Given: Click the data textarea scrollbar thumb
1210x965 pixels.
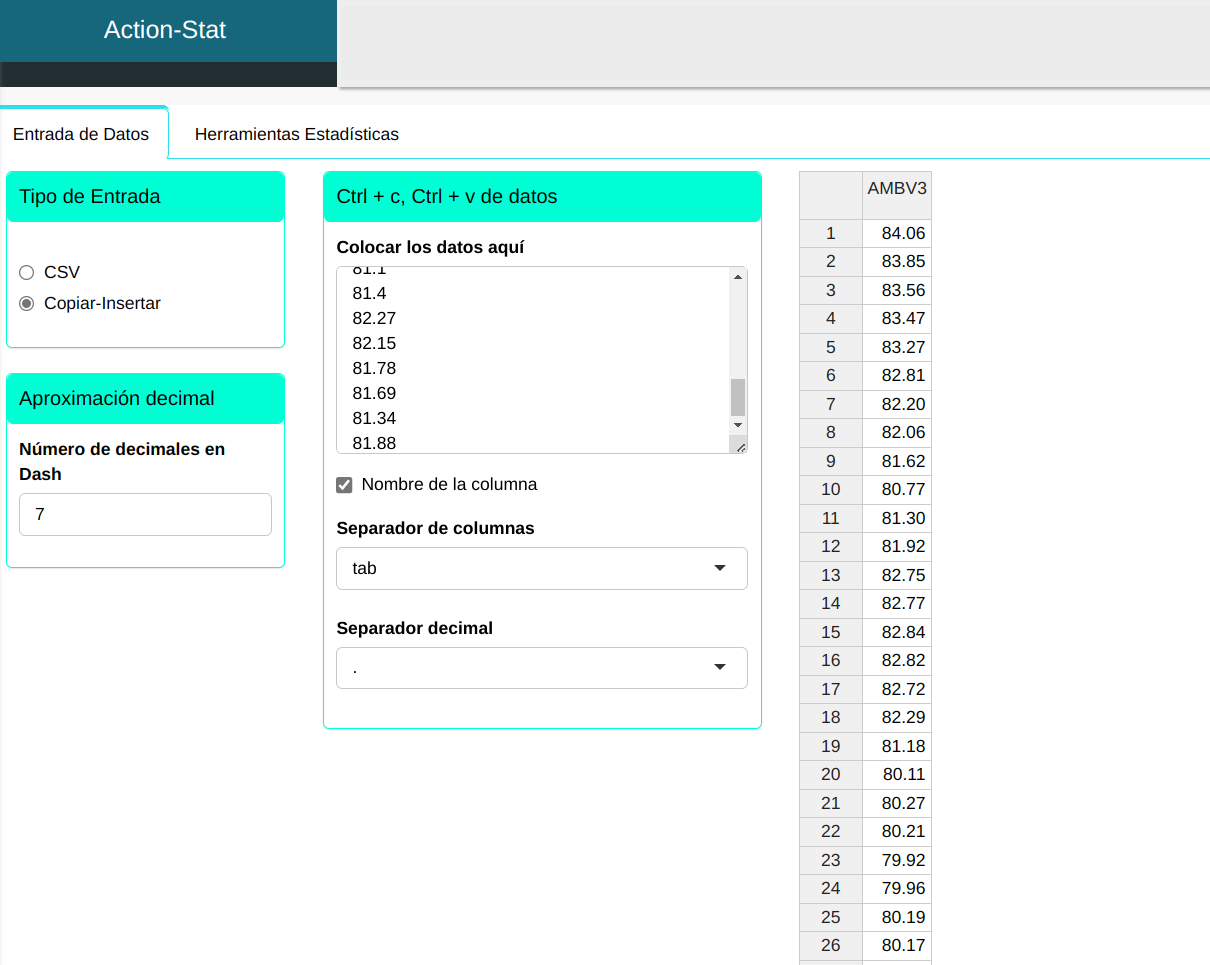Looking at the screenshot, I should (x=738, y=397).
